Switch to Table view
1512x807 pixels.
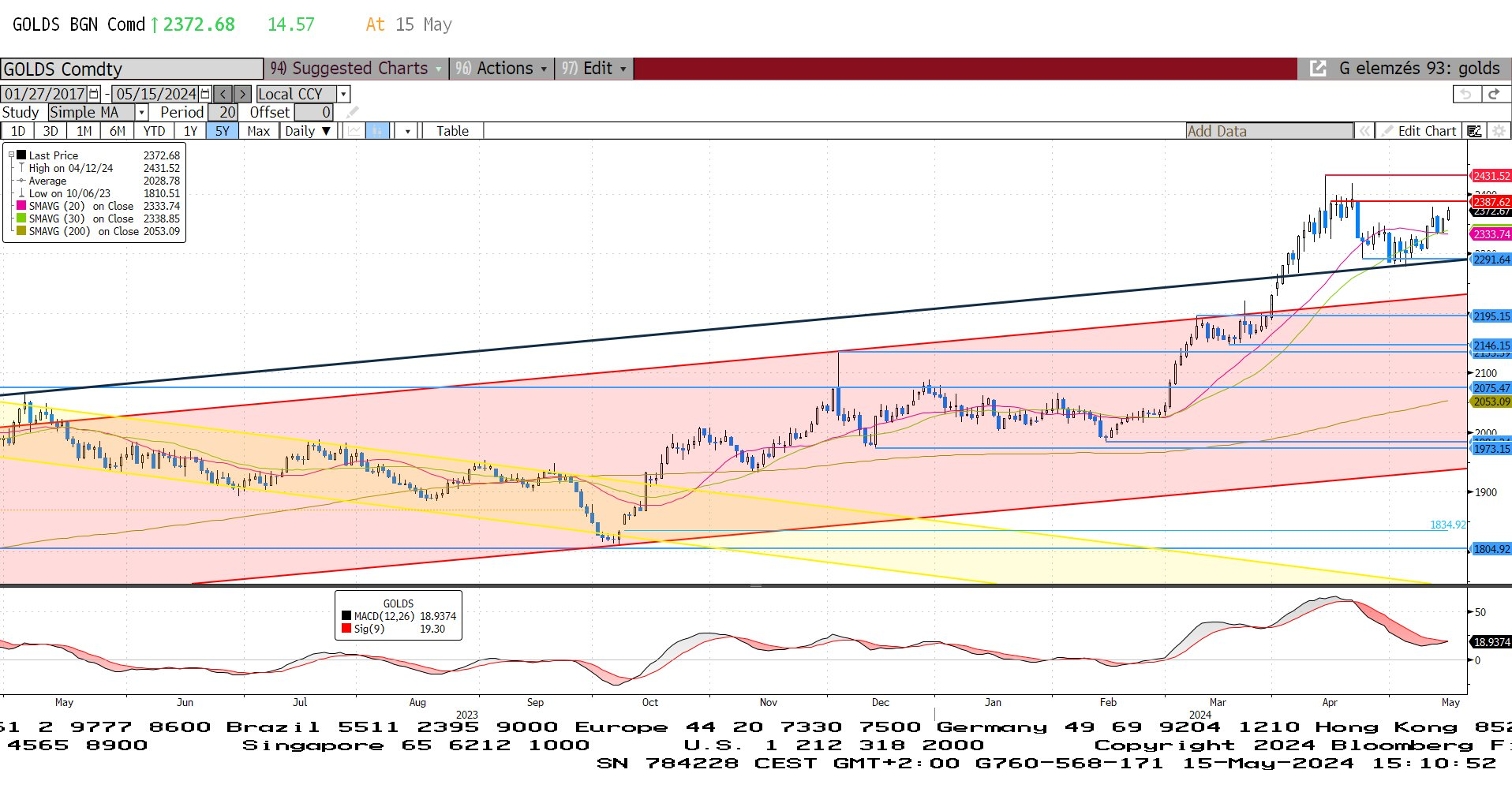pos(452,131)
